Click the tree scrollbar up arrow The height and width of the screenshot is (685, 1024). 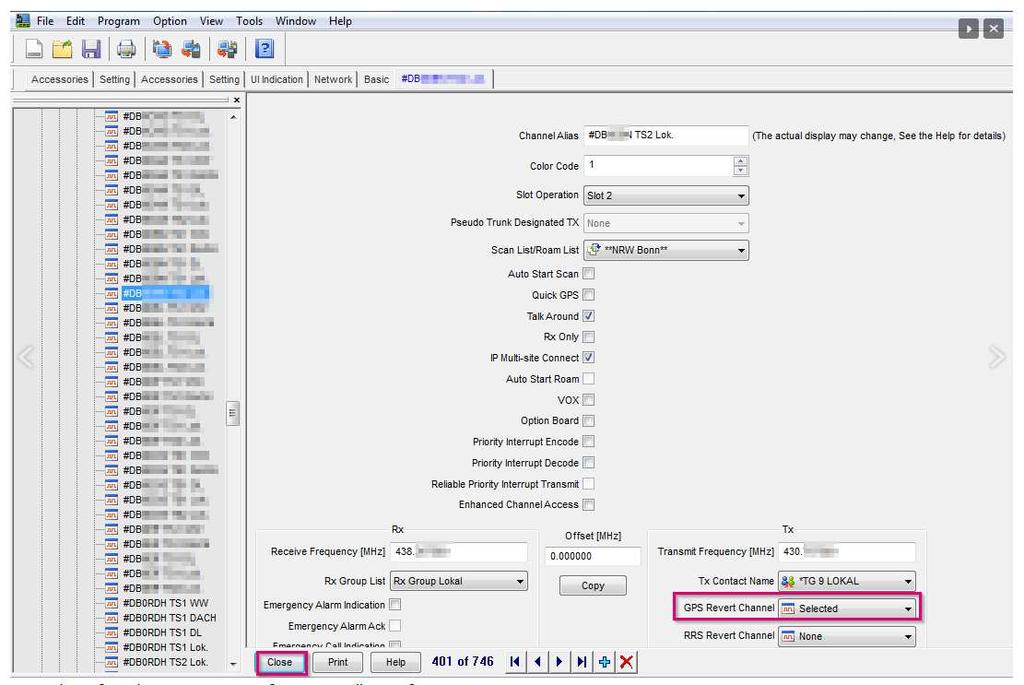pos(233,117)
